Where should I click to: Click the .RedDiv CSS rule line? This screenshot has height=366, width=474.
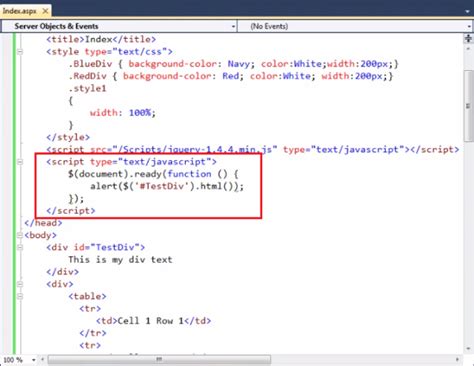click(x=231, y=76)
